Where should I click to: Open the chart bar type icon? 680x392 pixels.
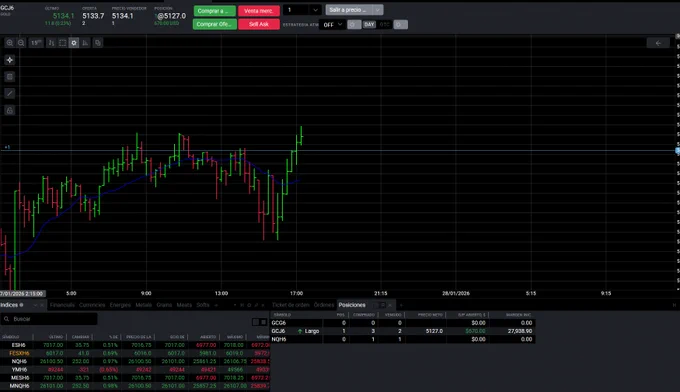pos(51,42)
